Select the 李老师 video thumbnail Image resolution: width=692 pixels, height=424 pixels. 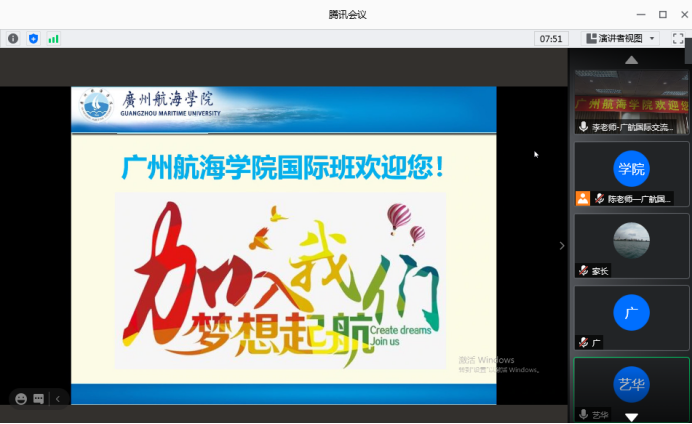click(x=631, y=100)
